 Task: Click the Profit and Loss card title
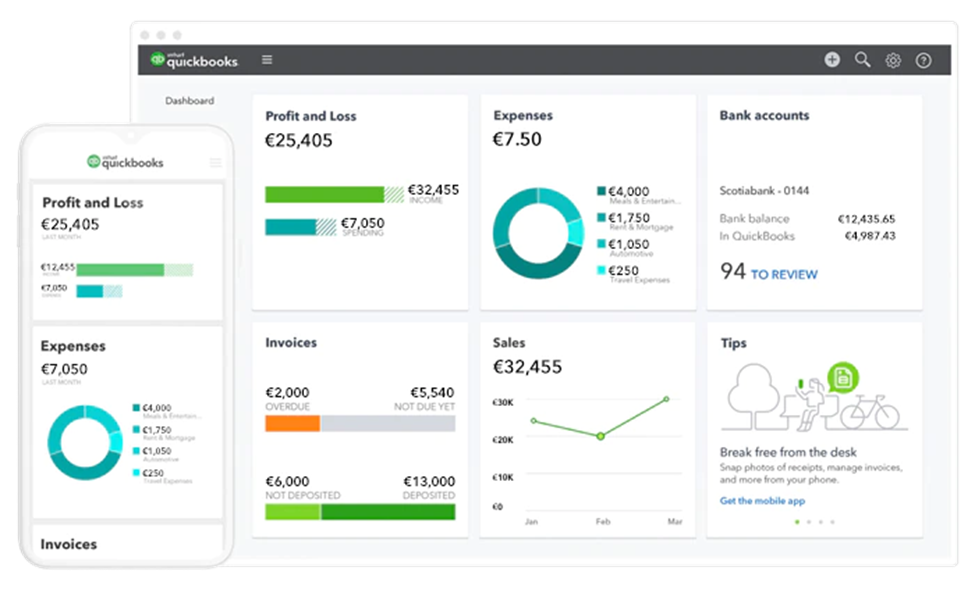coord(311,116)
